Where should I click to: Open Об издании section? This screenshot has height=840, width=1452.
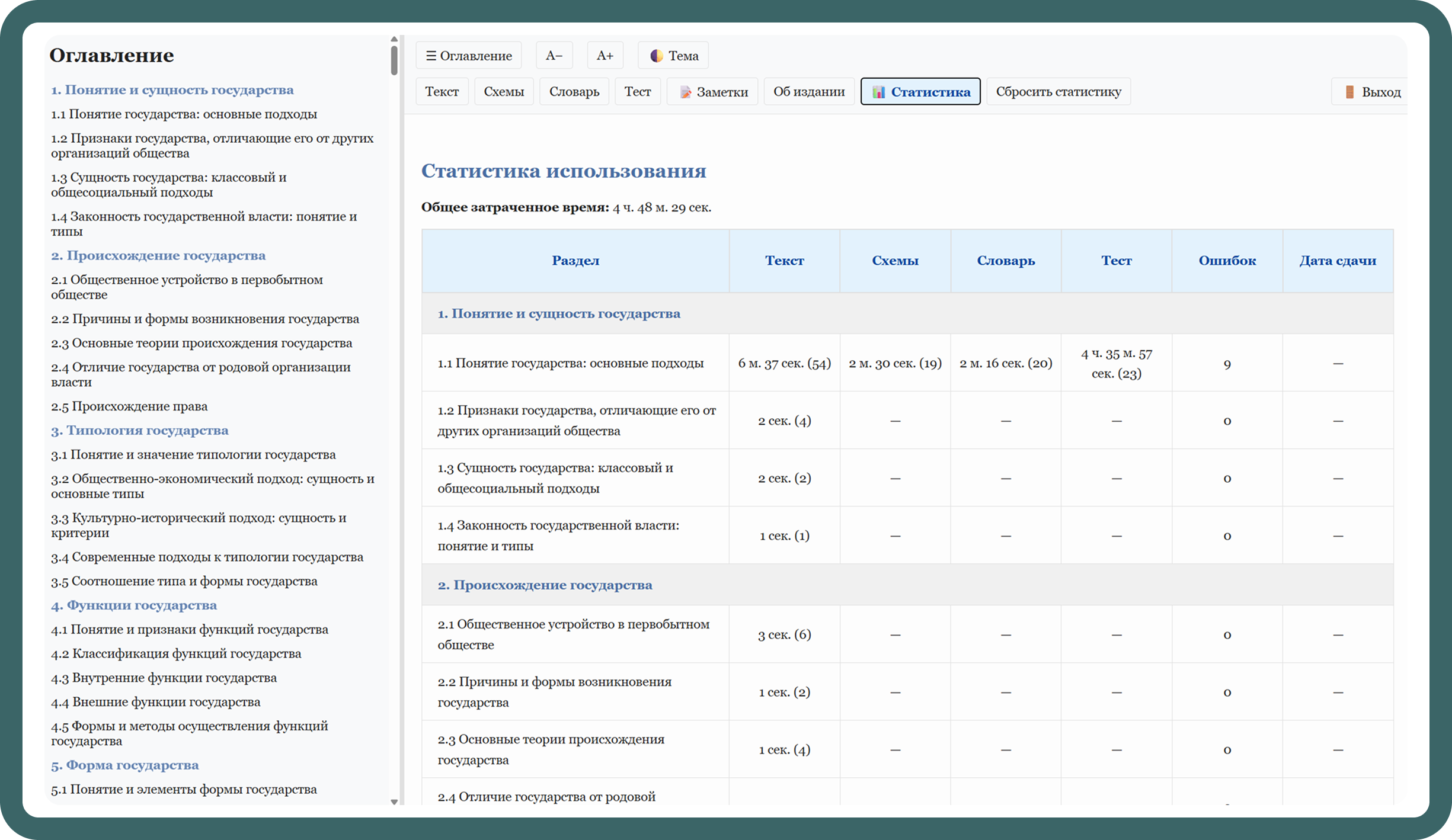pos(808,92)
